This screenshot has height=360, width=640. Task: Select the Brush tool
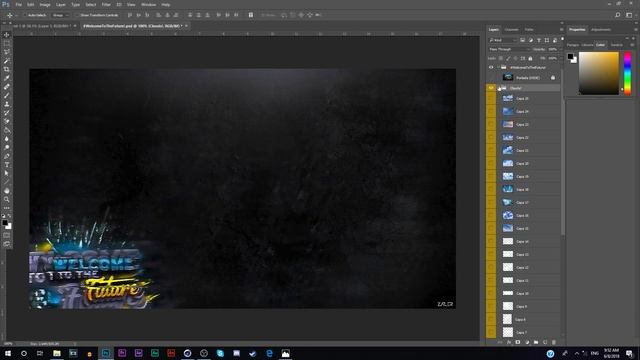(x=7, y=96)
